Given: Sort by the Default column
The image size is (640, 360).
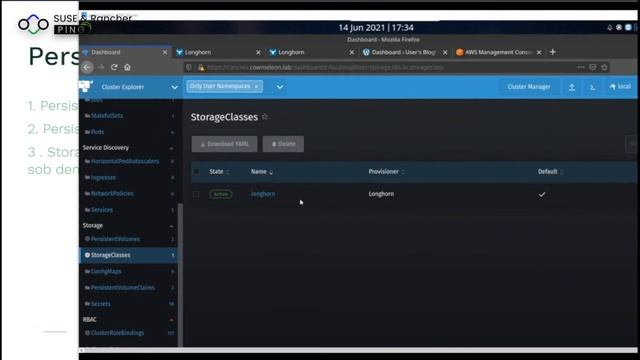Looking at the screenshot, I should pyautogui.click(x=550, y=172).
